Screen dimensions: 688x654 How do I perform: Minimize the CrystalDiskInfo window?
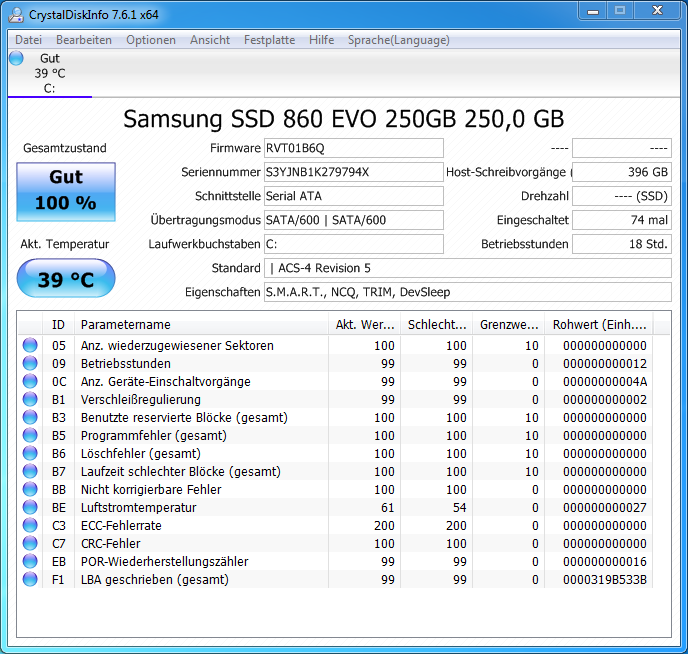593,11
